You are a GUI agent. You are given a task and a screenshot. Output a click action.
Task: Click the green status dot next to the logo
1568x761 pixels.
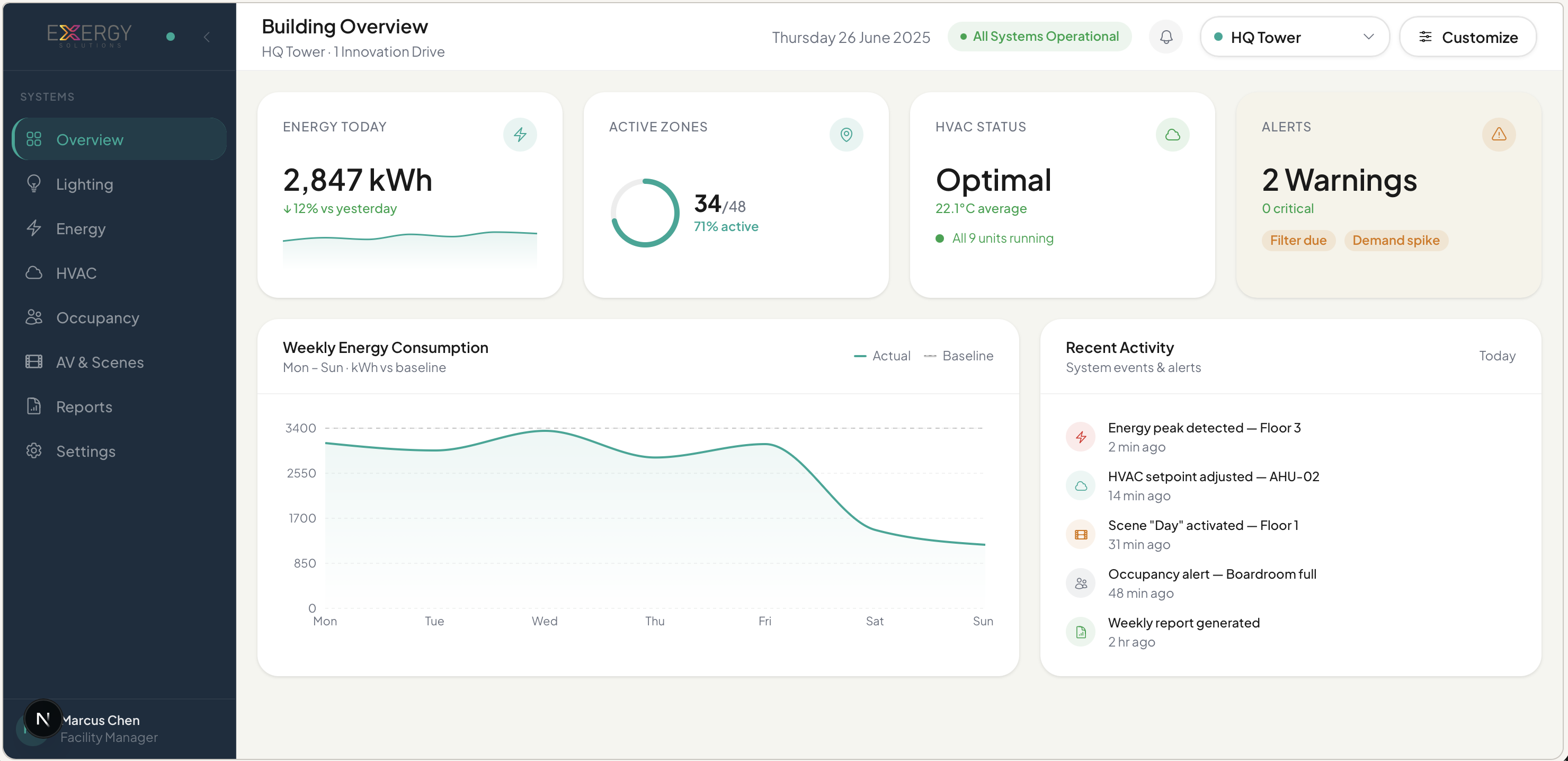(x=171, y=37)
